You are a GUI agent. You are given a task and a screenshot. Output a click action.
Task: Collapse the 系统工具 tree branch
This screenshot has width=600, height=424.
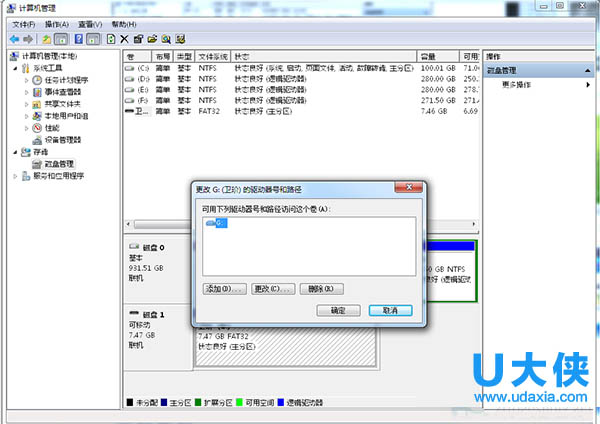[15, 68]
